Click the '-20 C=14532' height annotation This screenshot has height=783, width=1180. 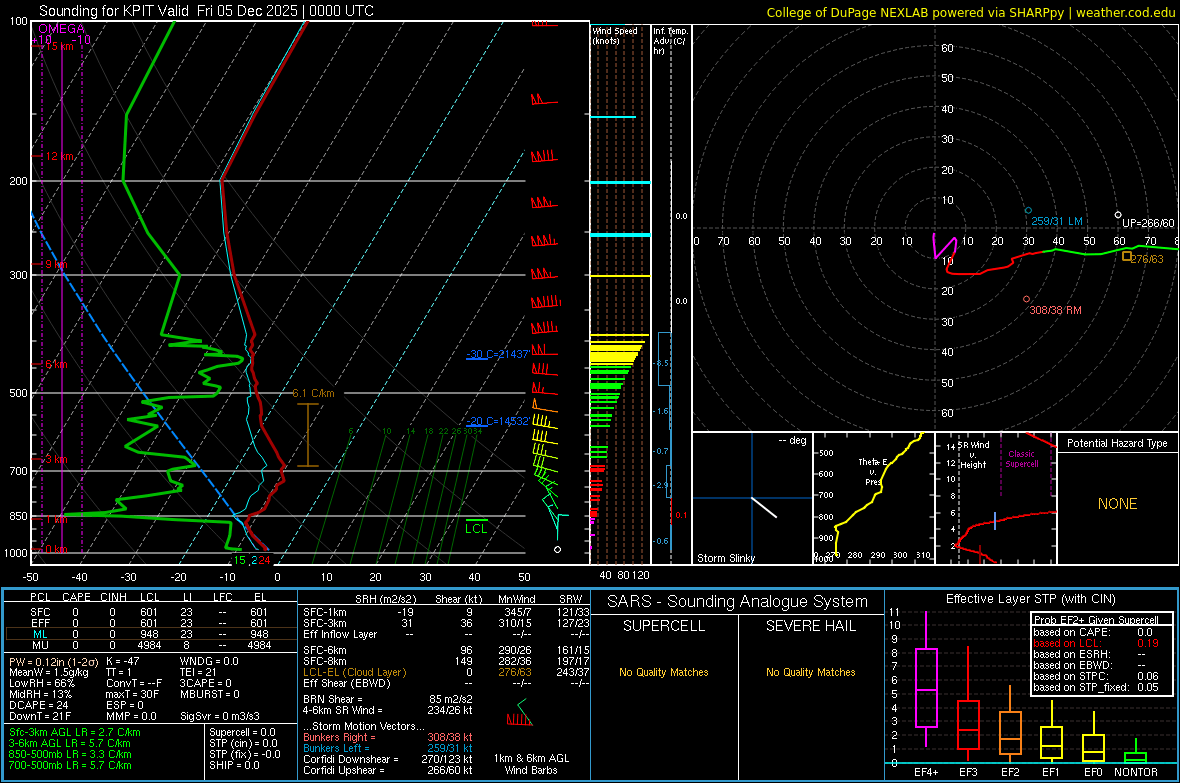[498, 421]
